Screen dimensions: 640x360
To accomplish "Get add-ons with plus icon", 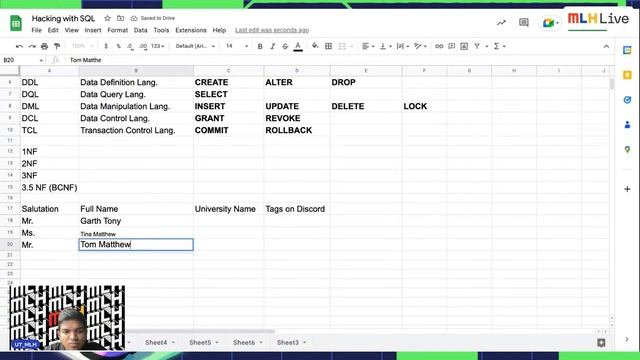I will (627, 189).
